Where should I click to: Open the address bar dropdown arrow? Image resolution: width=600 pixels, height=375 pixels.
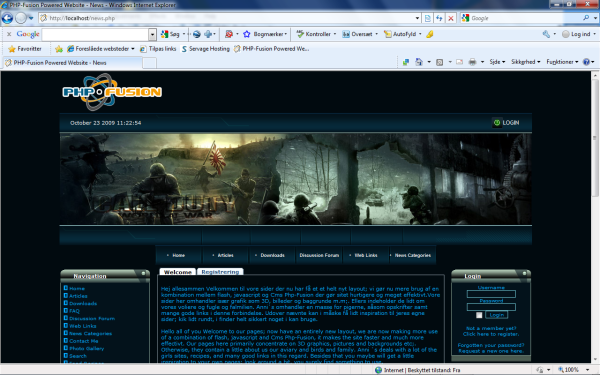417,18
